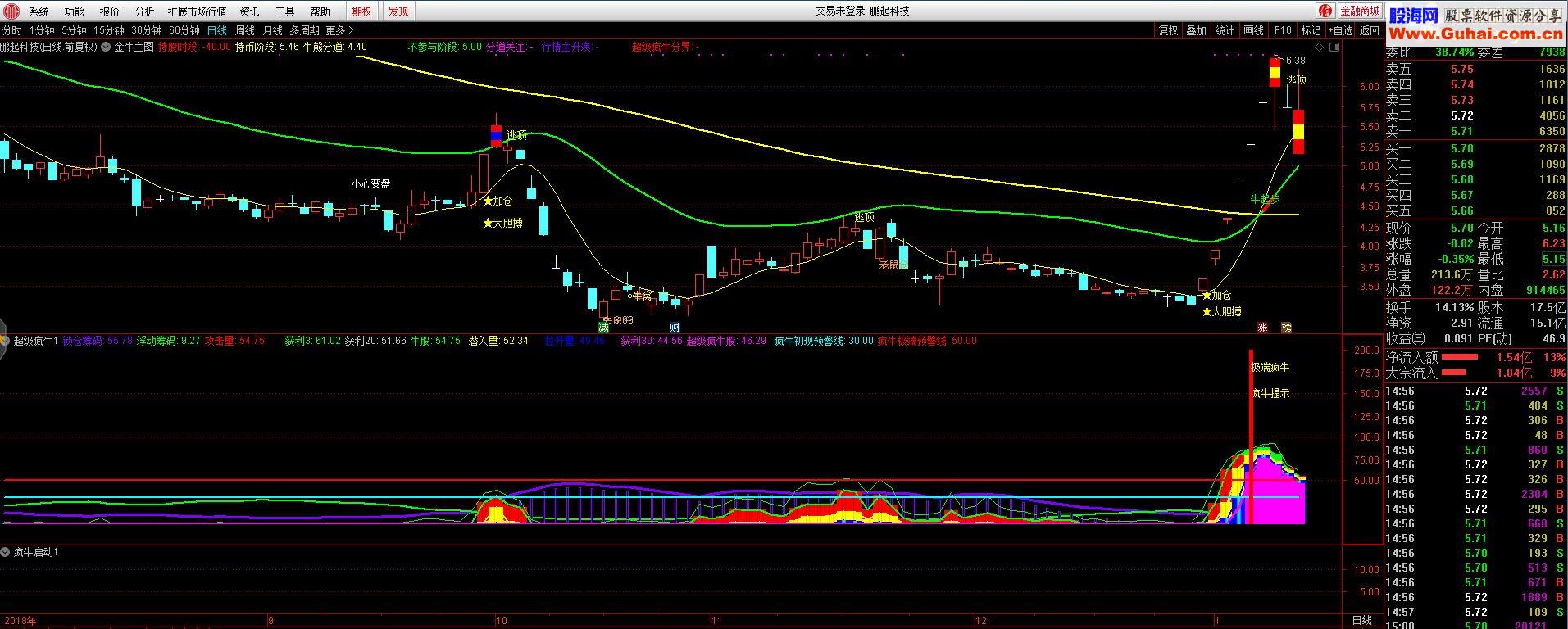Switch to 分时 chart period
The height and width of the screenshot is (629, 1568).
tap(12, 30)
